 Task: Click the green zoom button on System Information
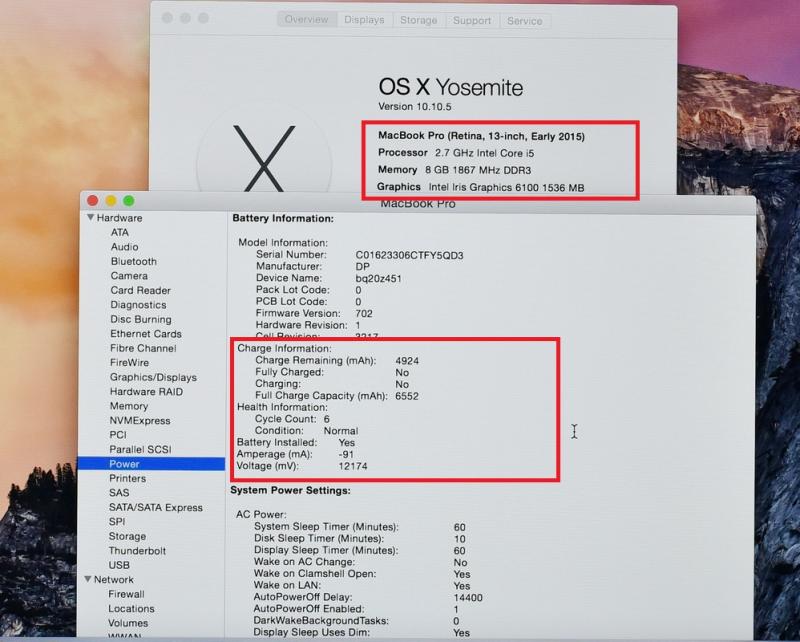(x=129, y=201)
